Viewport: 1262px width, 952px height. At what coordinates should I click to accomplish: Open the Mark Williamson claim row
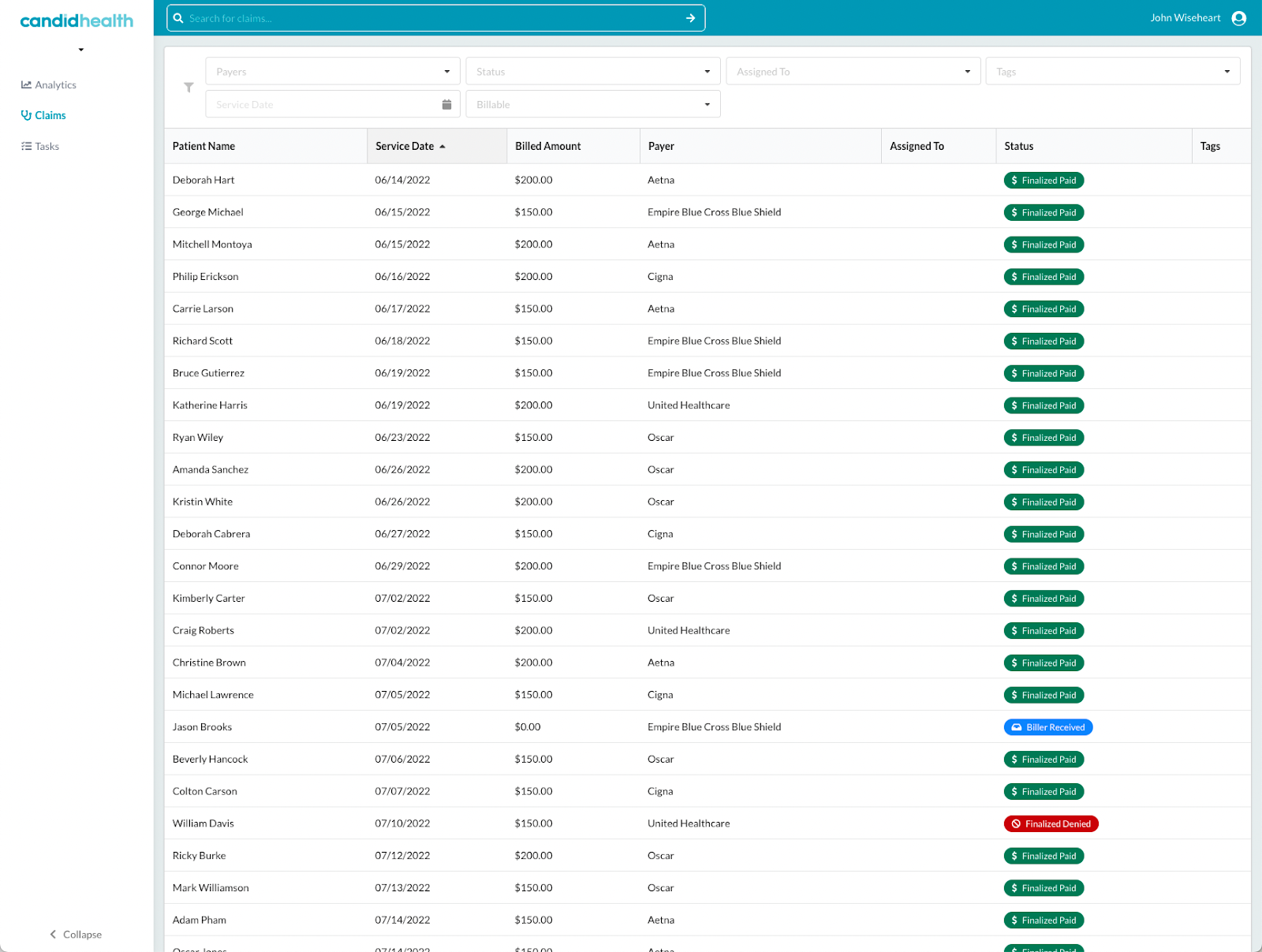pyautogui.click(x=708, y=888)
